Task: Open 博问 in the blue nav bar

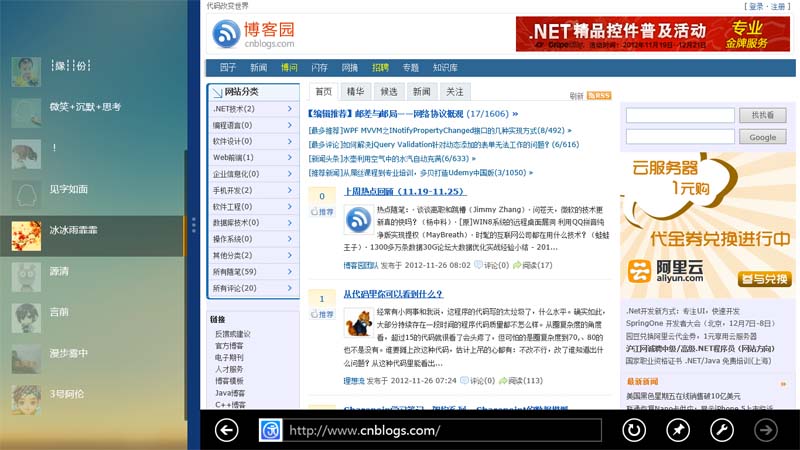Action: (x=289, y=68)
